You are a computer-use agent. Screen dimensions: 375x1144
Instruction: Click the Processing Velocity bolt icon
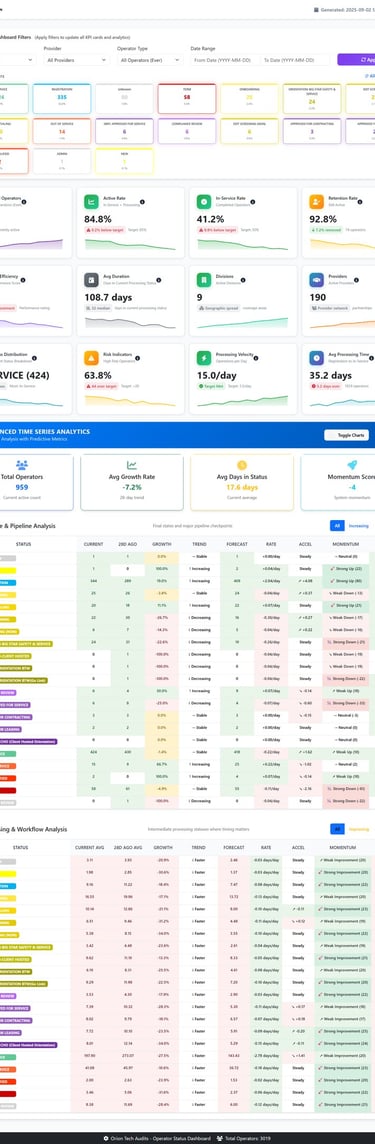pyautogui.click(x=204, y=358)
